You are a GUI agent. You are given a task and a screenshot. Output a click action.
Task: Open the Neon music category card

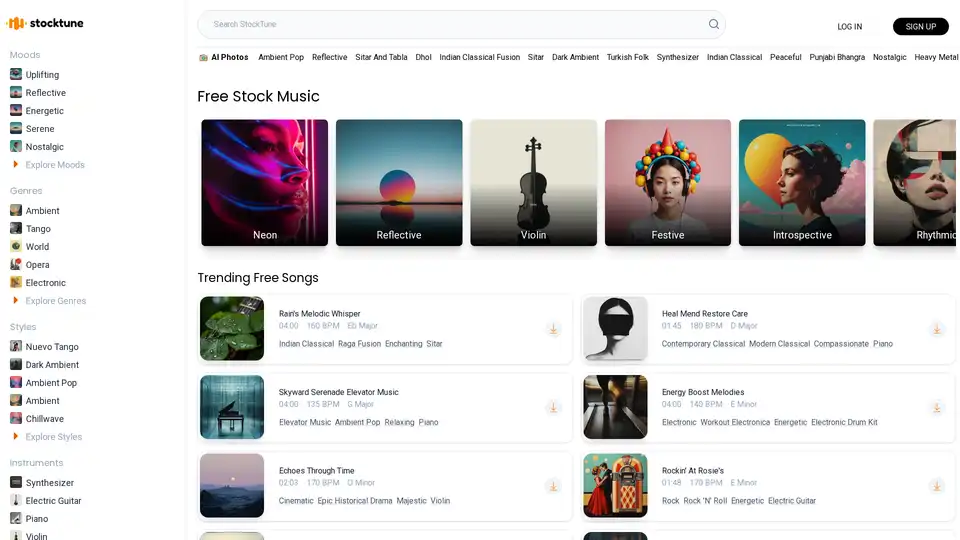(265, 183)
